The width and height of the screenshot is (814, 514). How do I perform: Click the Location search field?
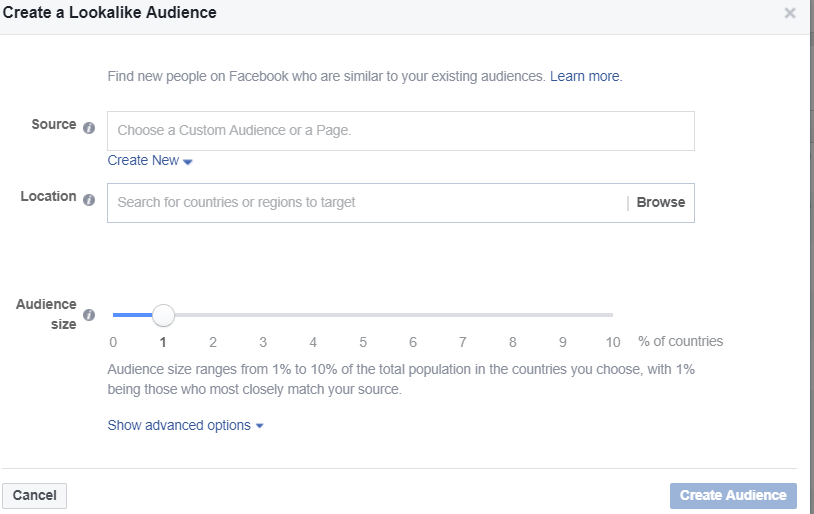[367, 203]
